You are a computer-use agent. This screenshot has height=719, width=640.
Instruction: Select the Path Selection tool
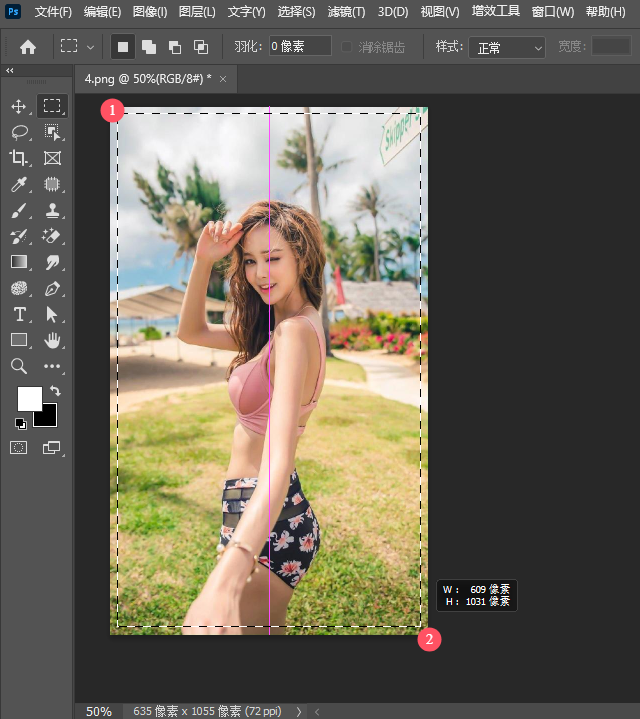pos(52,315)
